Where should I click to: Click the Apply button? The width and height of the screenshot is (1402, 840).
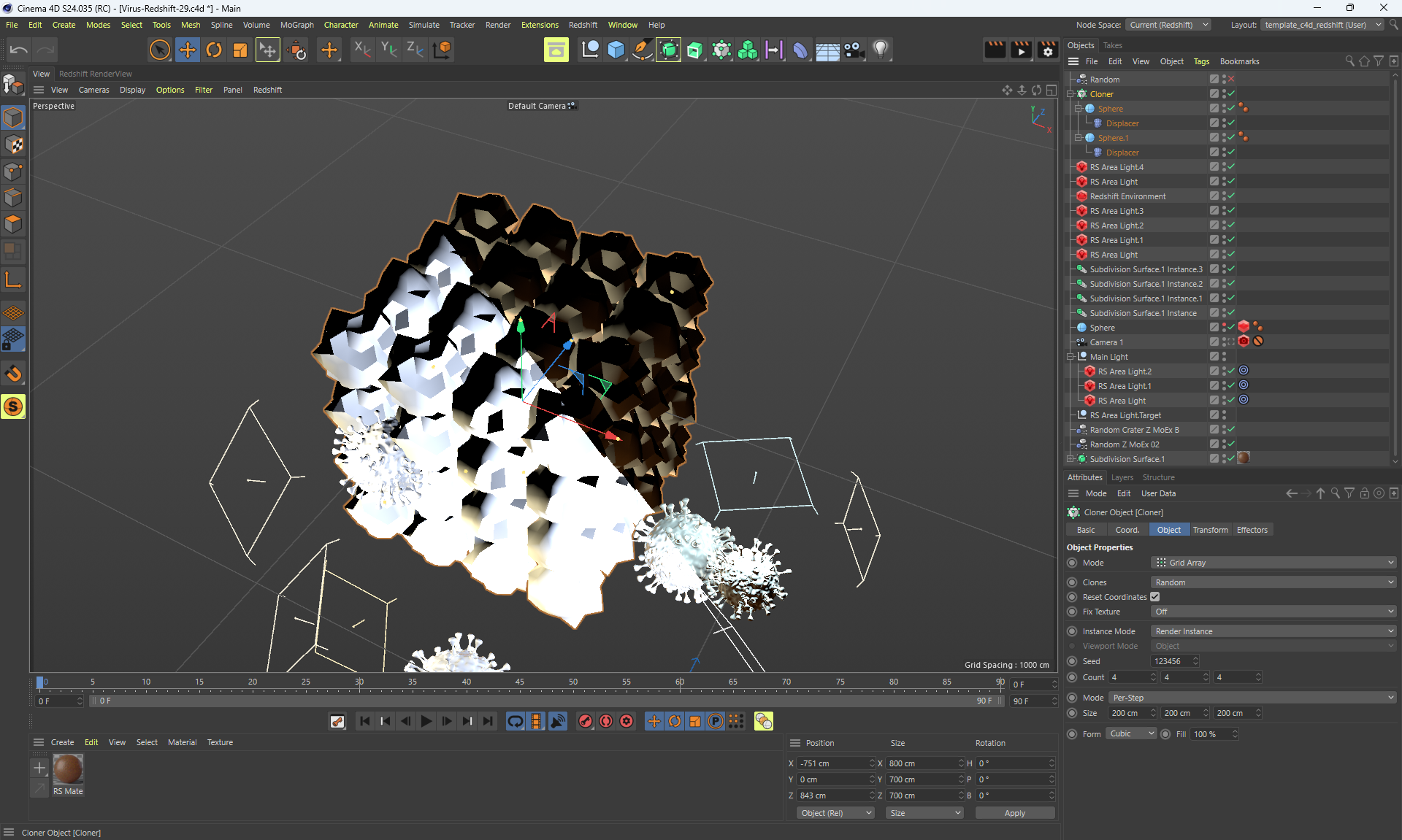click(x=1014, y=813)
